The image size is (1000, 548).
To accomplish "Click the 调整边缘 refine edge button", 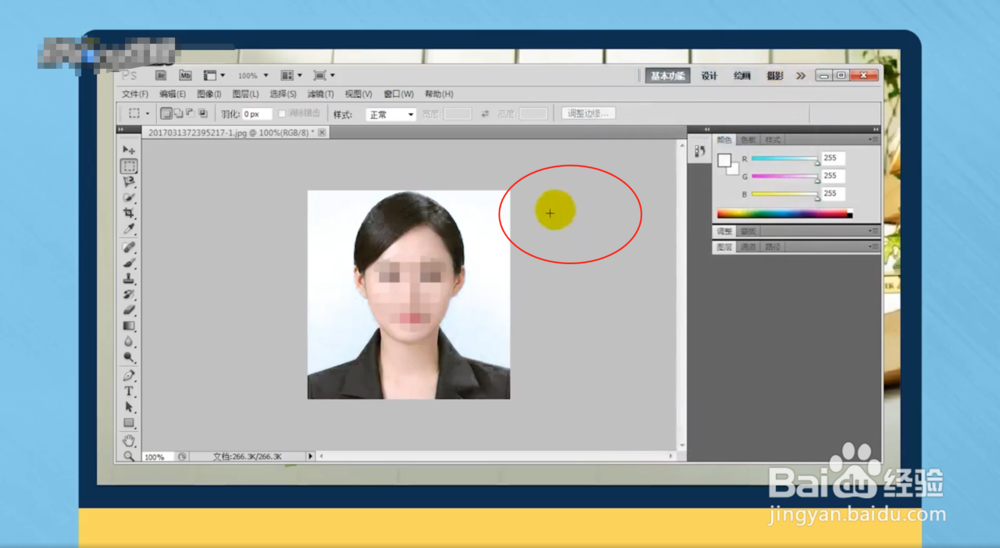I will pyautogui.click(x=588, y=114).
